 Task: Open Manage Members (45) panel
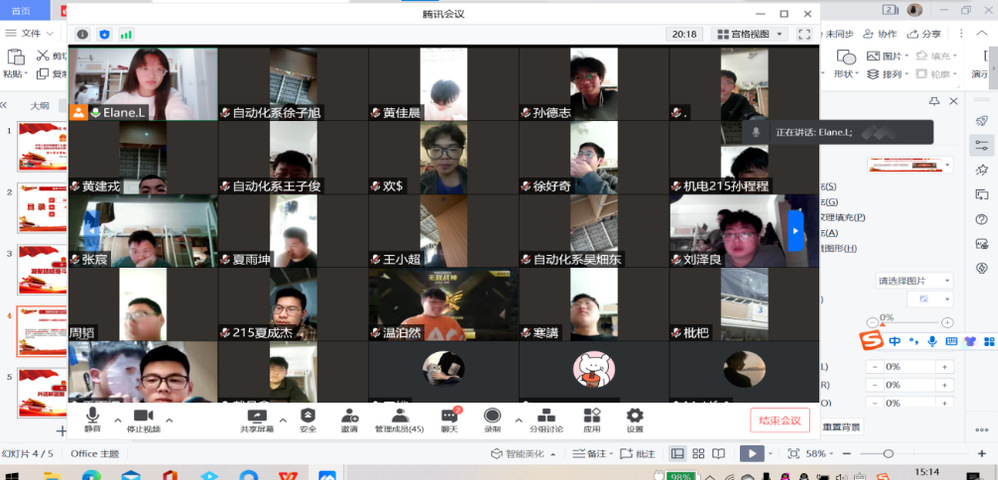click(399, 418)
